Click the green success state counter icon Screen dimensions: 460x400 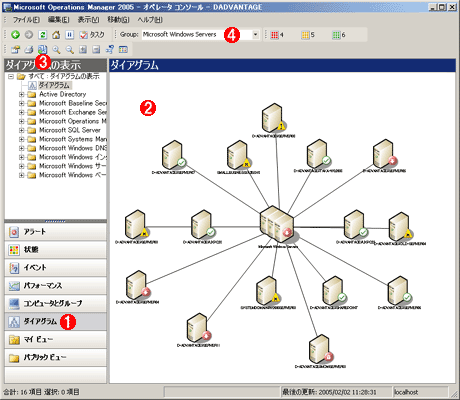tap(336, 35)
